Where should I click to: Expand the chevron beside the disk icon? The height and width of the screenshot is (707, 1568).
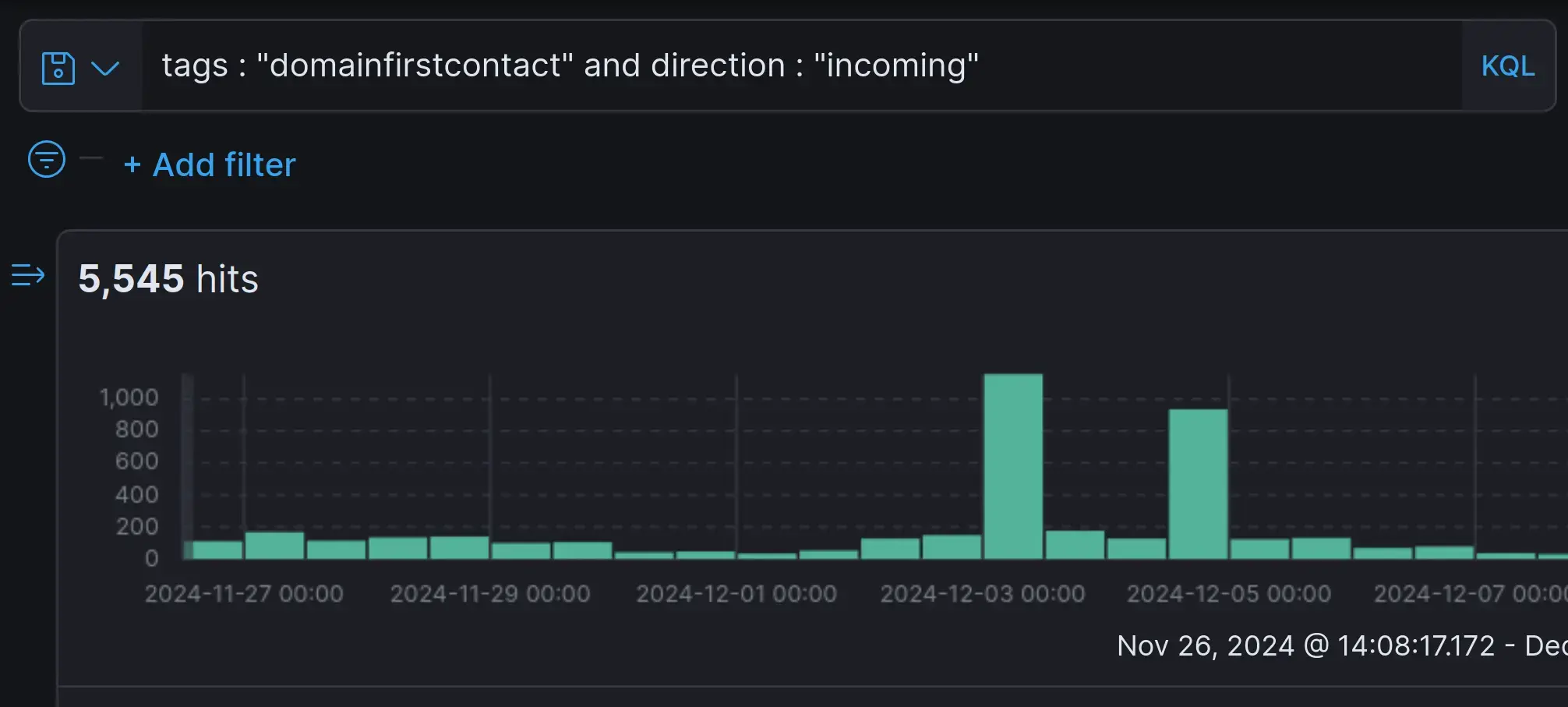pyautogui.click(x=104, y=68)
